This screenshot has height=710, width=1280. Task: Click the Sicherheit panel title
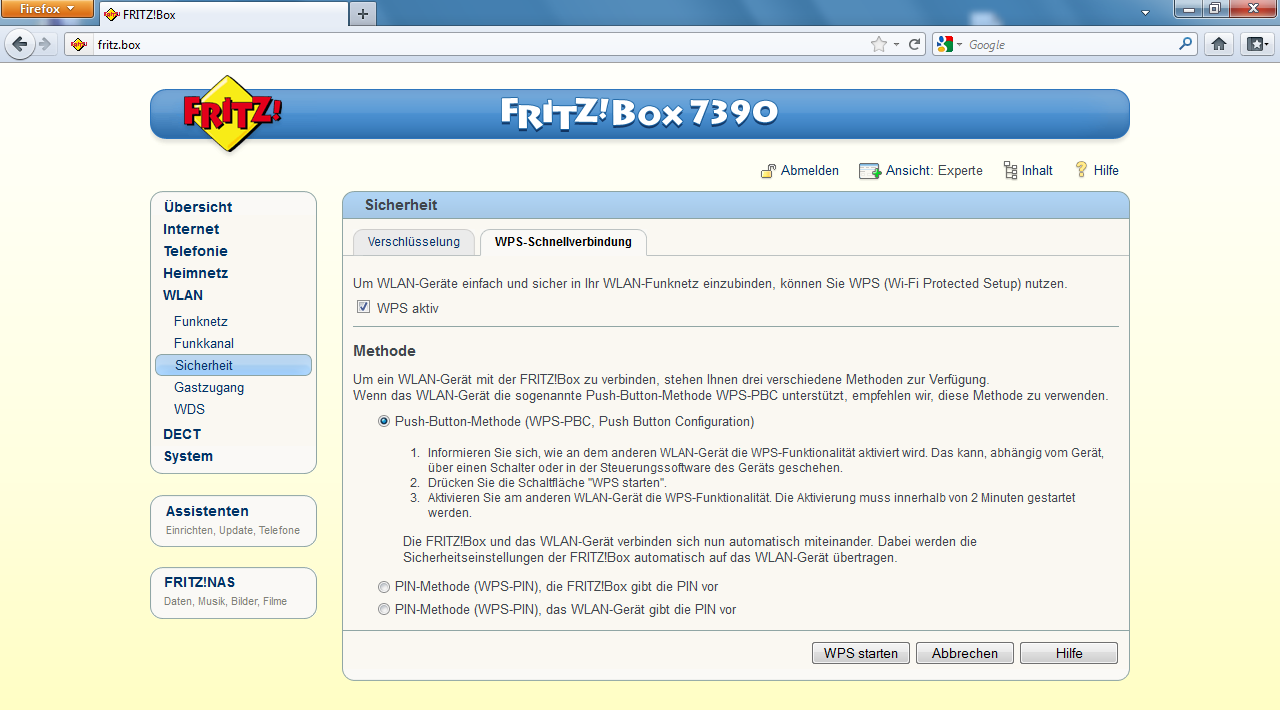pyautogui.click(x=401, y=205)
